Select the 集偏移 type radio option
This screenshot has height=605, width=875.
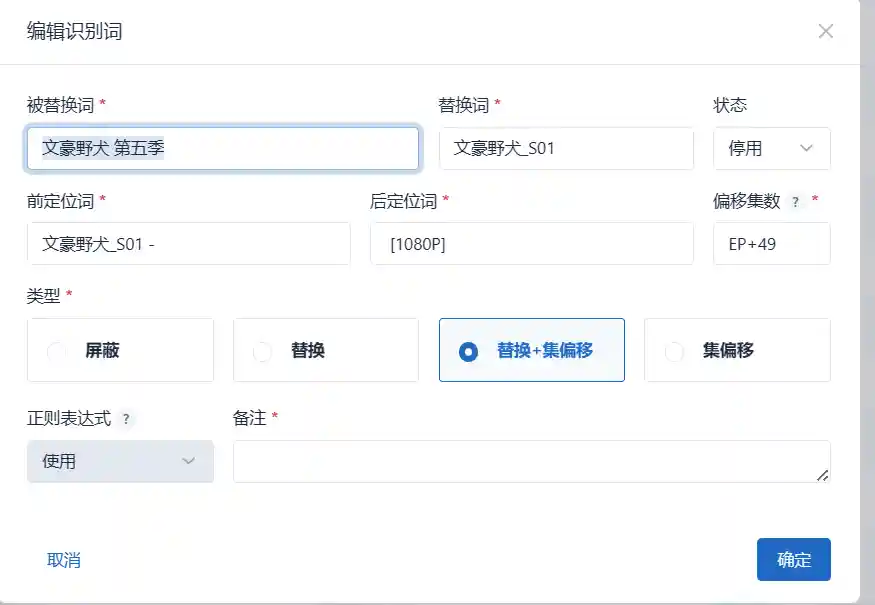(675, 351)
